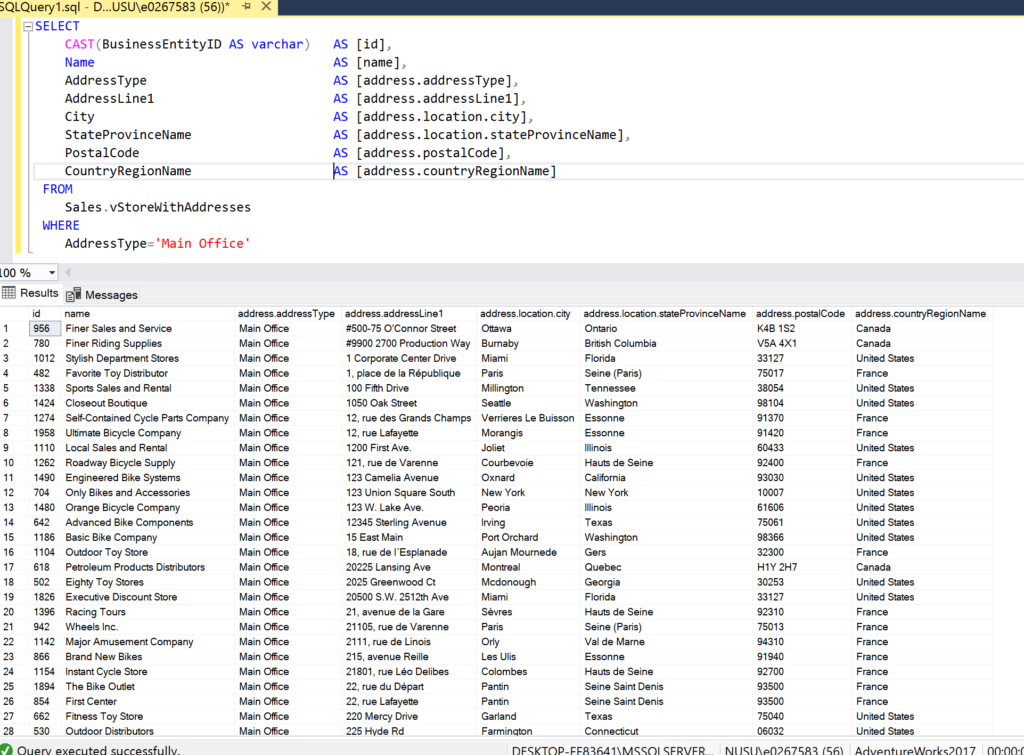Select the address.postalCode column header
Image resolution: width=1024 pixels, height=755 pixels.
coord(800,313)
